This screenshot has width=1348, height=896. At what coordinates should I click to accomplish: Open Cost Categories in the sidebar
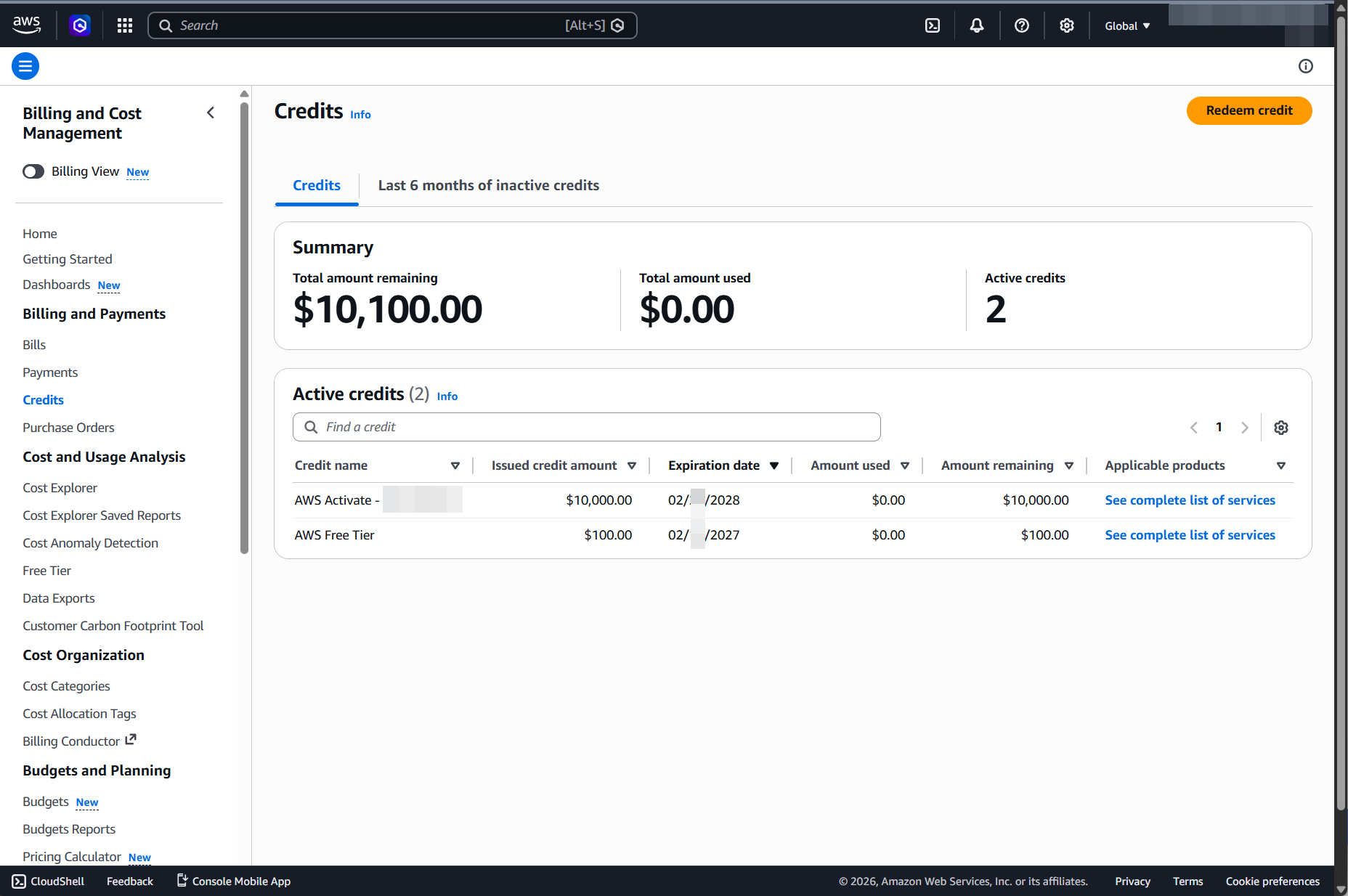point(66,686)
